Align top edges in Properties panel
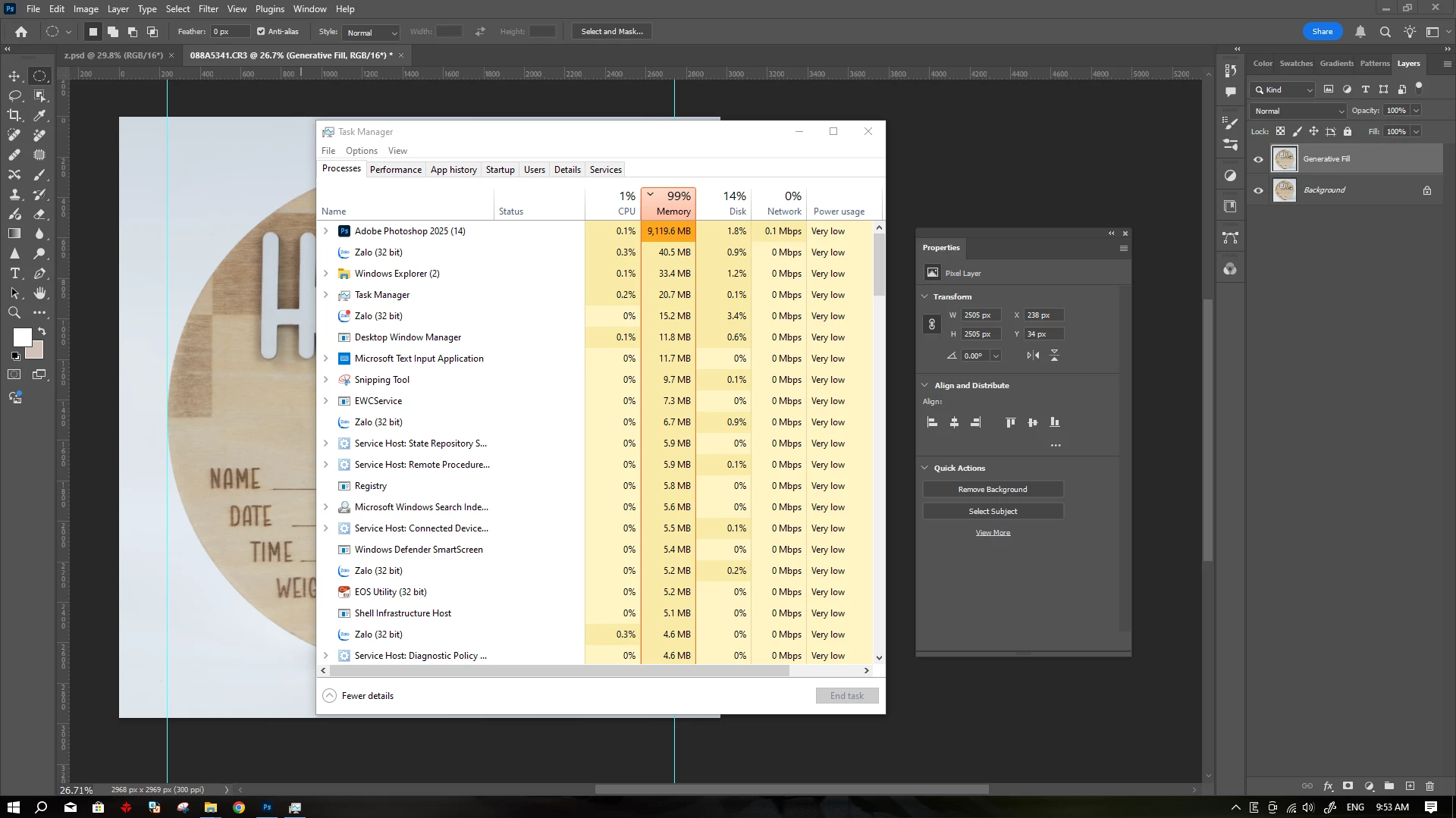 1010,422
